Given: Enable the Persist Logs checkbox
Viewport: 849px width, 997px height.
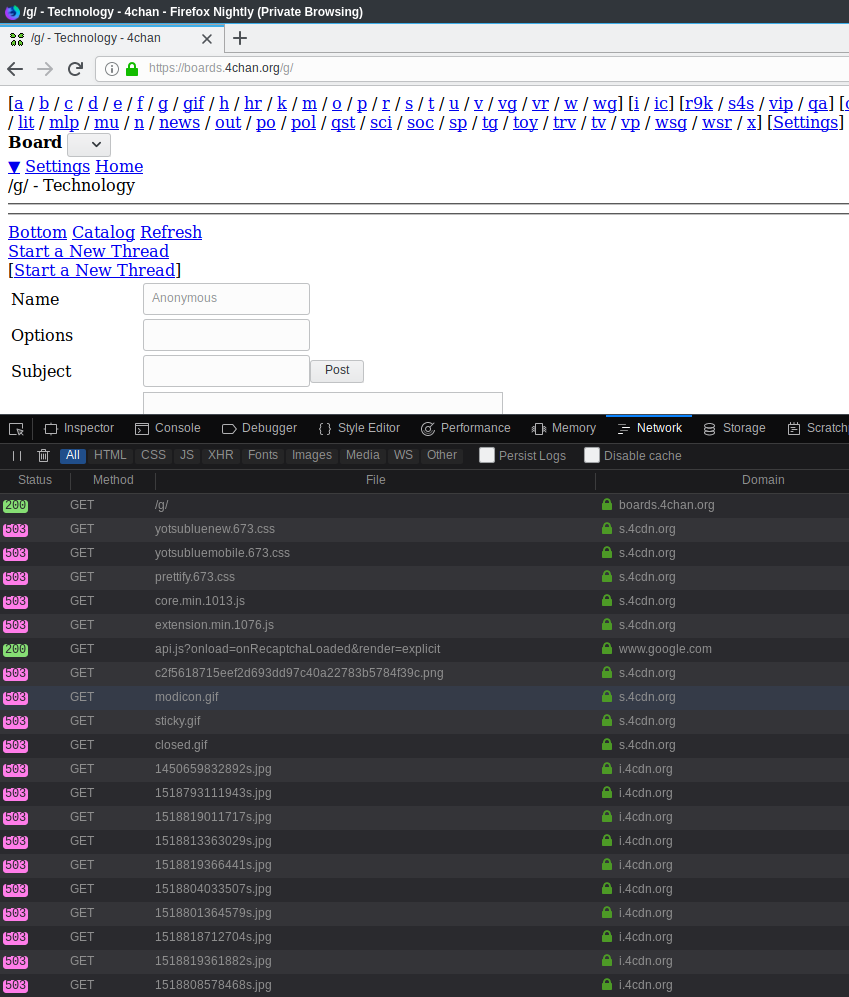Looking at the screenshot, I should pyautogui.click(x=487, y=455).
